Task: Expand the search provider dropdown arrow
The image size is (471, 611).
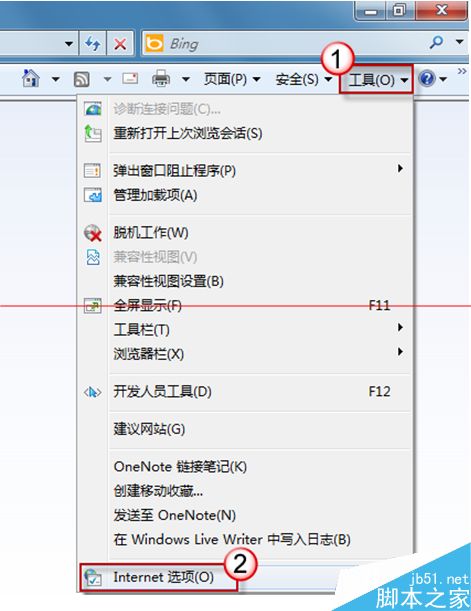Action: 460,41
